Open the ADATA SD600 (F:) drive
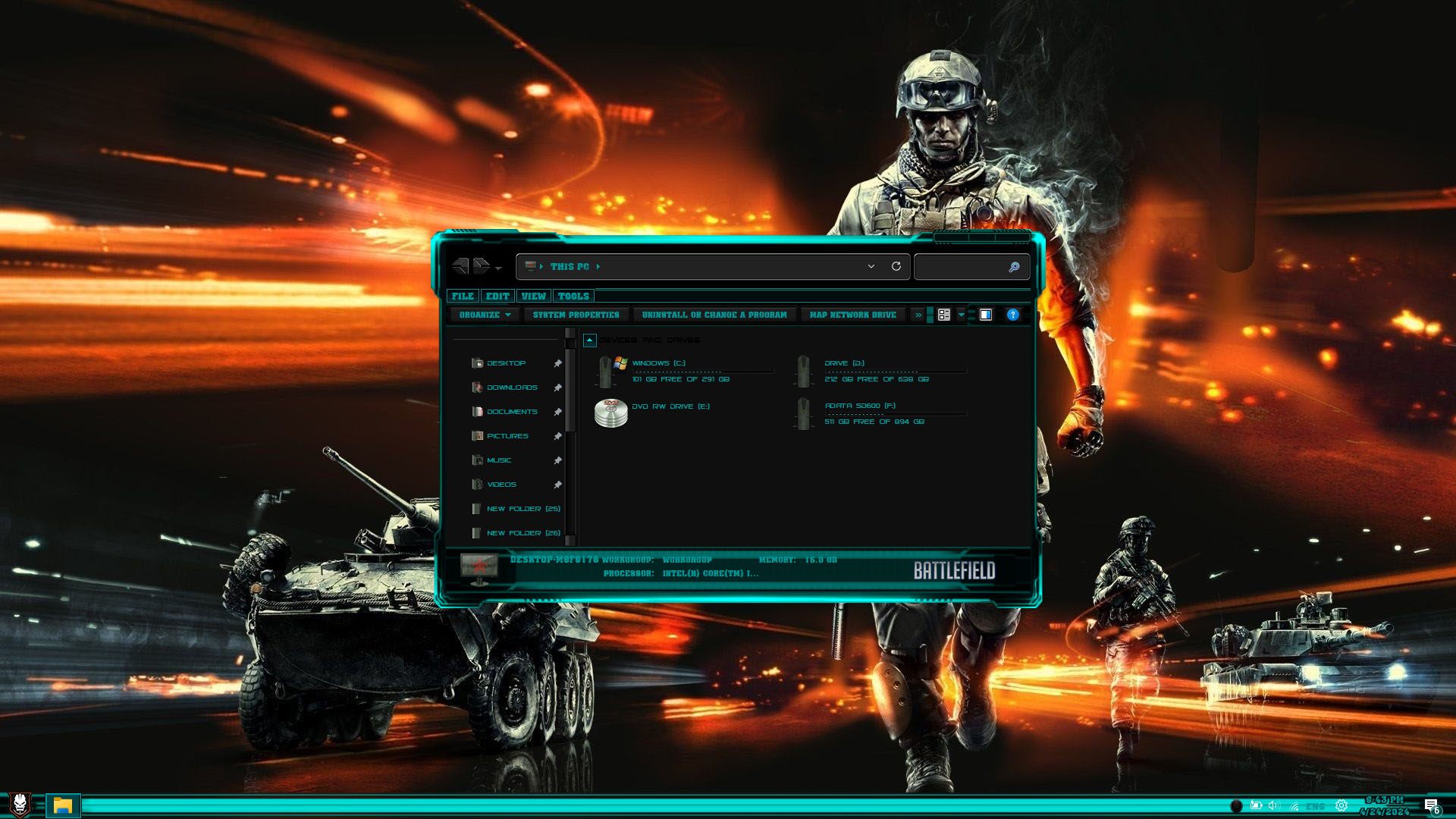The width and height of the screenshot is (1456, 819). [x=880, y=413]
